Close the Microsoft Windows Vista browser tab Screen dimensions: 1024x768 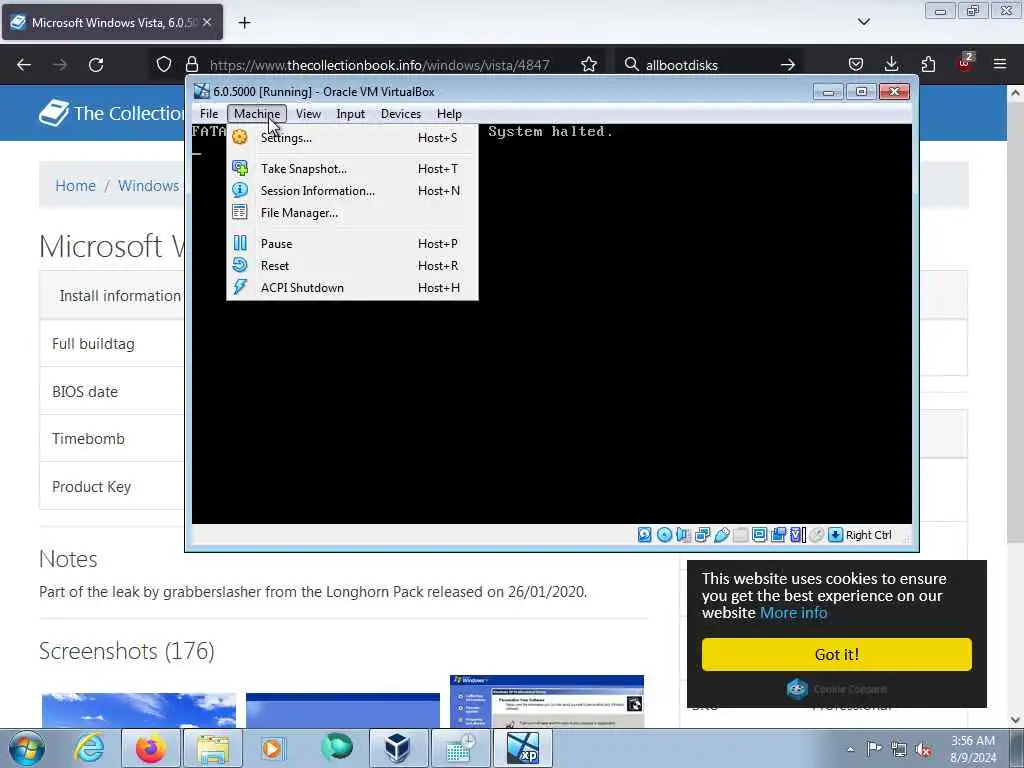coord(206,22)
